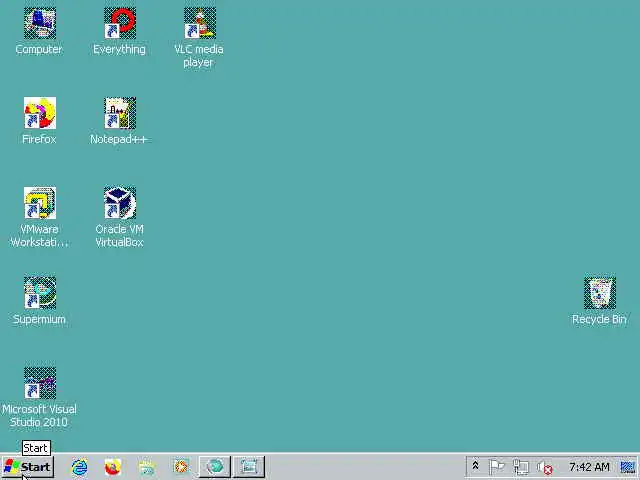Show hidden tray icons with the double chevron
640x480 pixels.
(x=475, y=466)
